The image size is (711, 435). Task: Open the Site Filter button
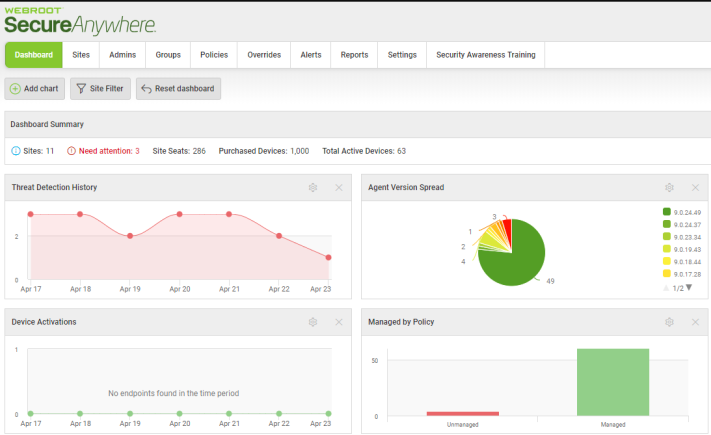[100, 88]
